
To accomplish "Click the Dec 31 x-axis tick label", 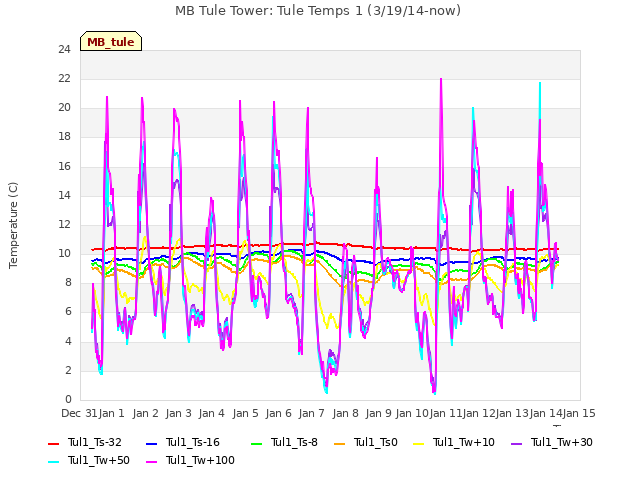I will 79,413.
